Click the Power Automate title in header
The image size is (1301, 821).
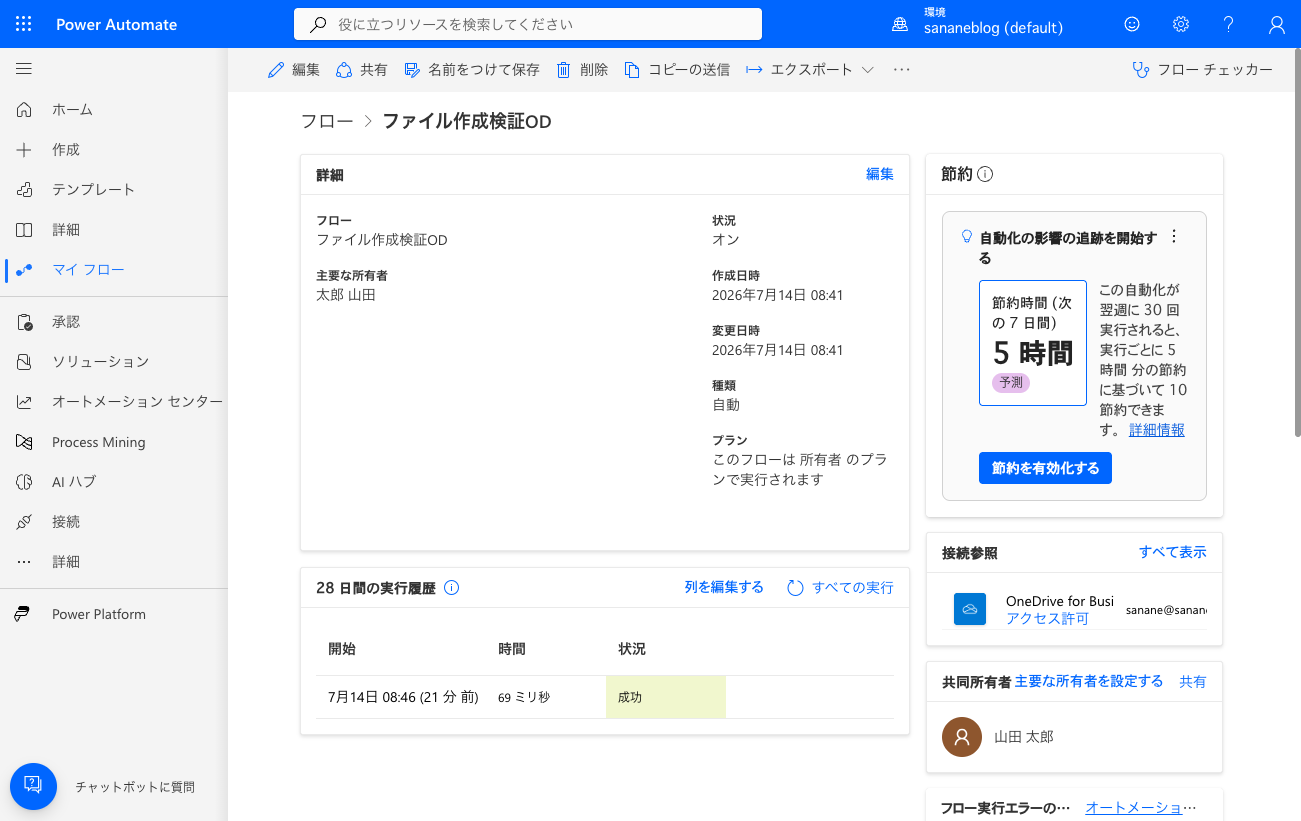point(117,24)
